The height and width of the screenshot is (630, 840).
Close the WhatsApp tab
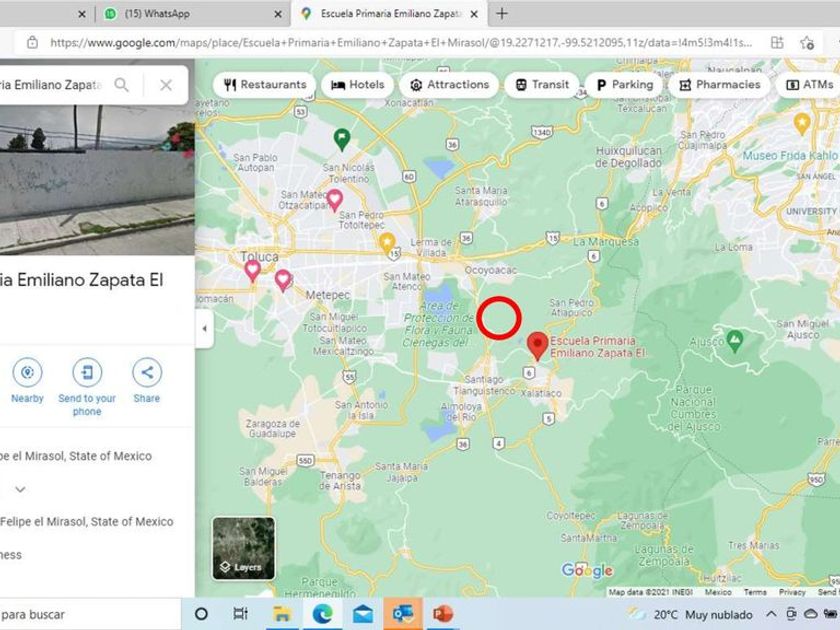pyautogui.click(x=278, y=14)
